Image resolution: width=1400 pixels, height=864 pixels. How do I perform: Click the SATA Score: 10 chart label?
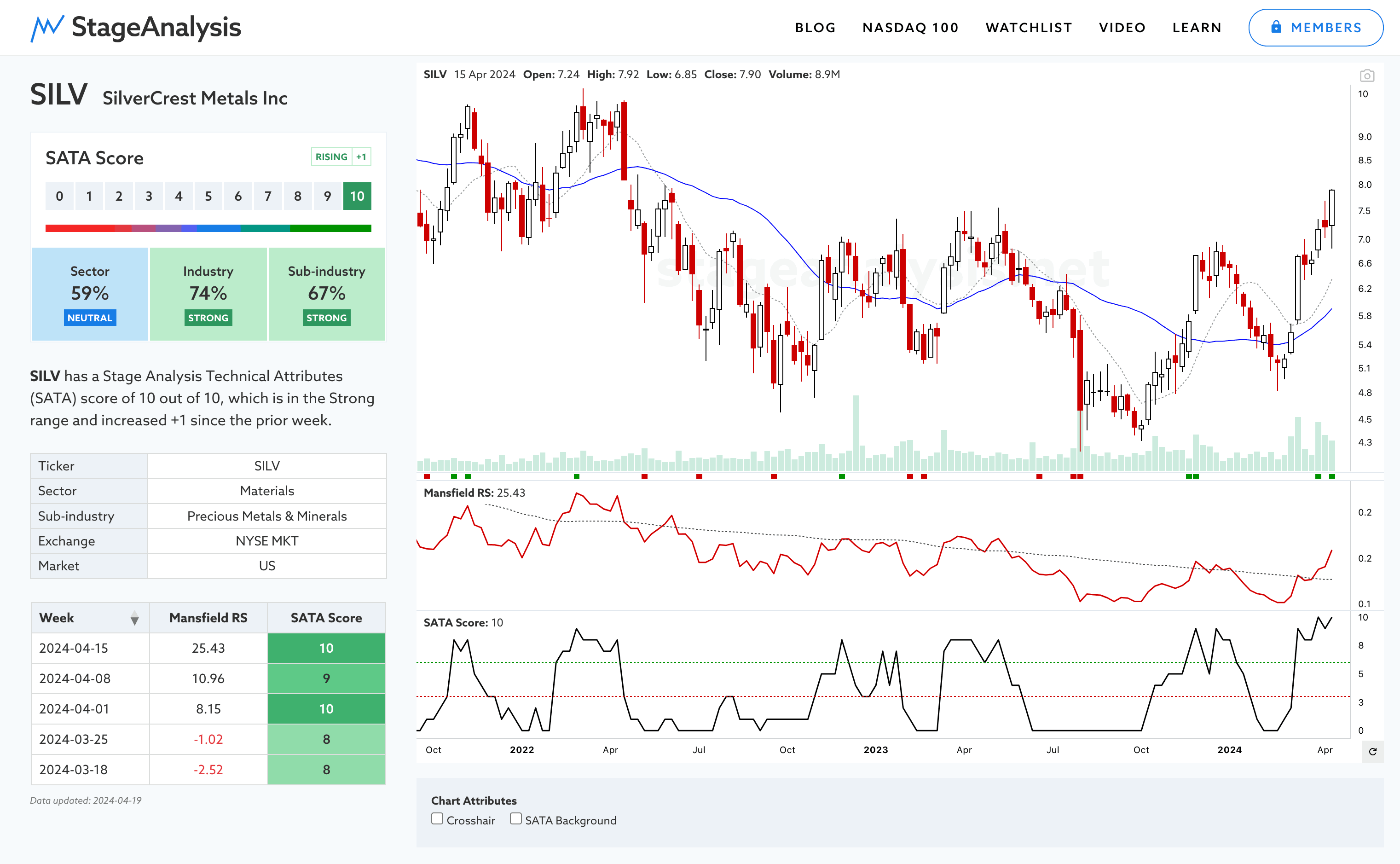(463, 622)
